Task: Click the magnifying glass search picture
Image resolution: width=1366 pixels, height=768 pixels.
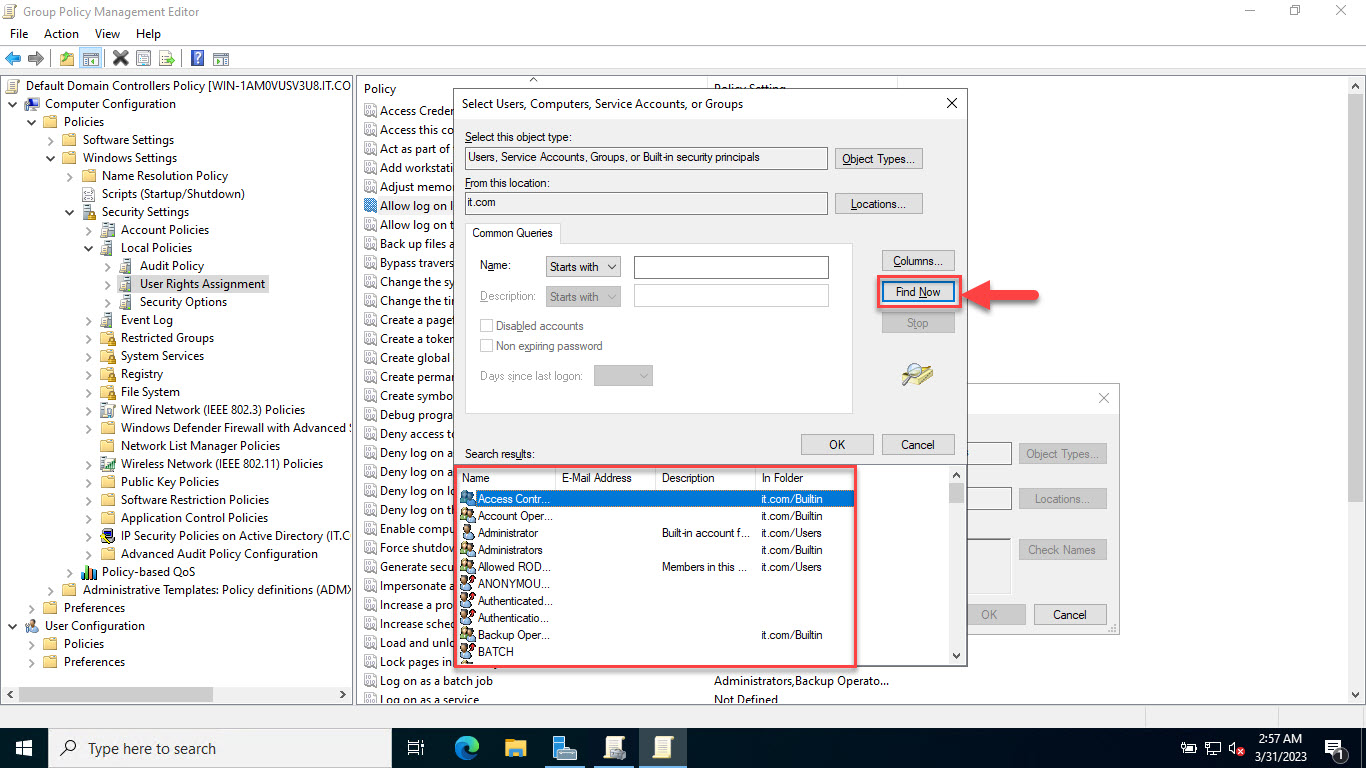Action: click(917, 374)
